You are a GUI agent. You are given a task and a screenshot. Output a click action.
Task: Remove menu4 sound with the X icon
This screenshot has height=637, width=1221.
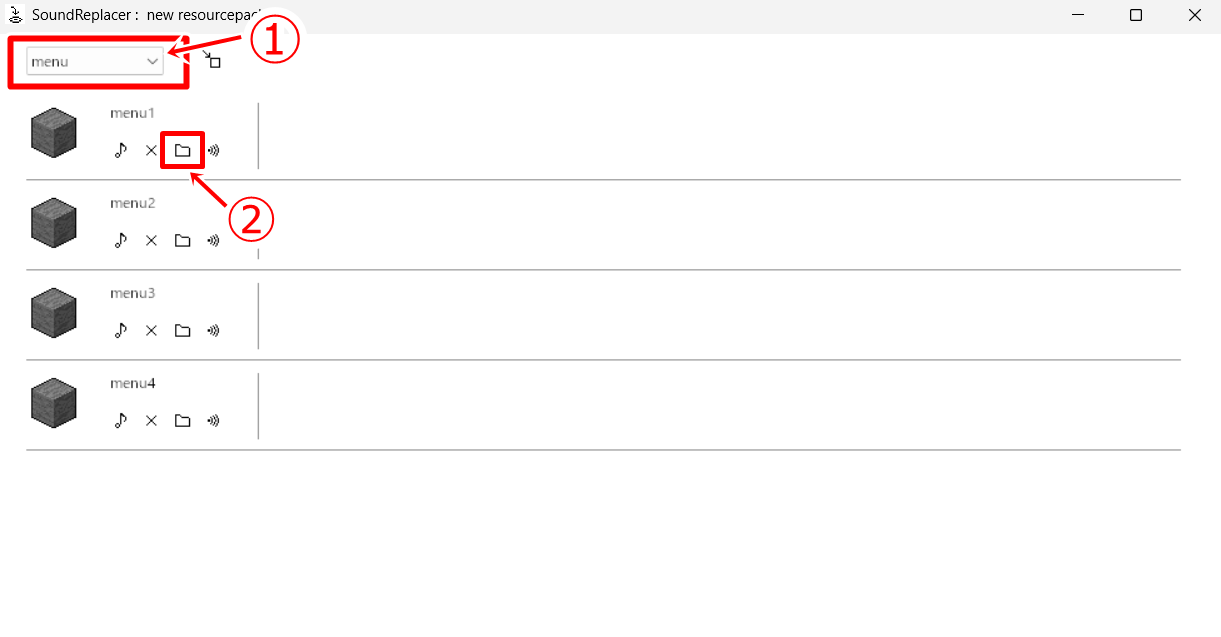coord(151,421)
